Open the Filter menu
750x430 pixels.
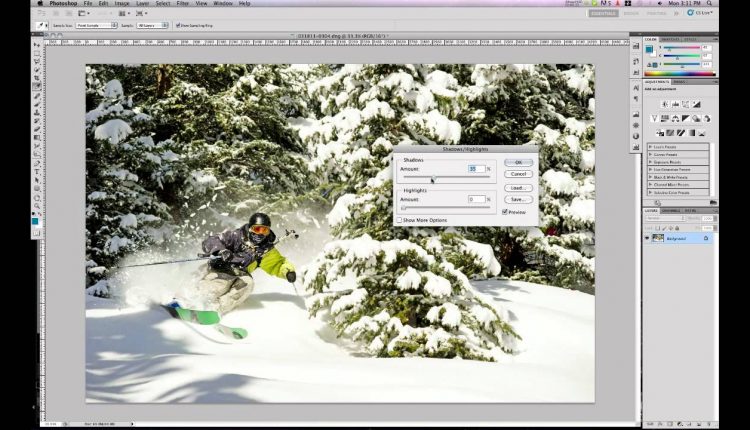183,3
